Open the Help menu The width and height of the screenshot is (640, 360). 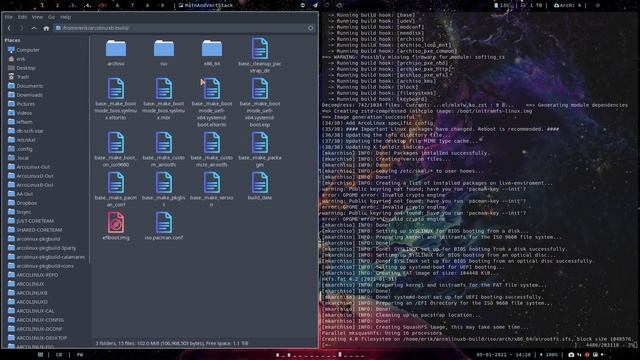[x=65, y=17]
